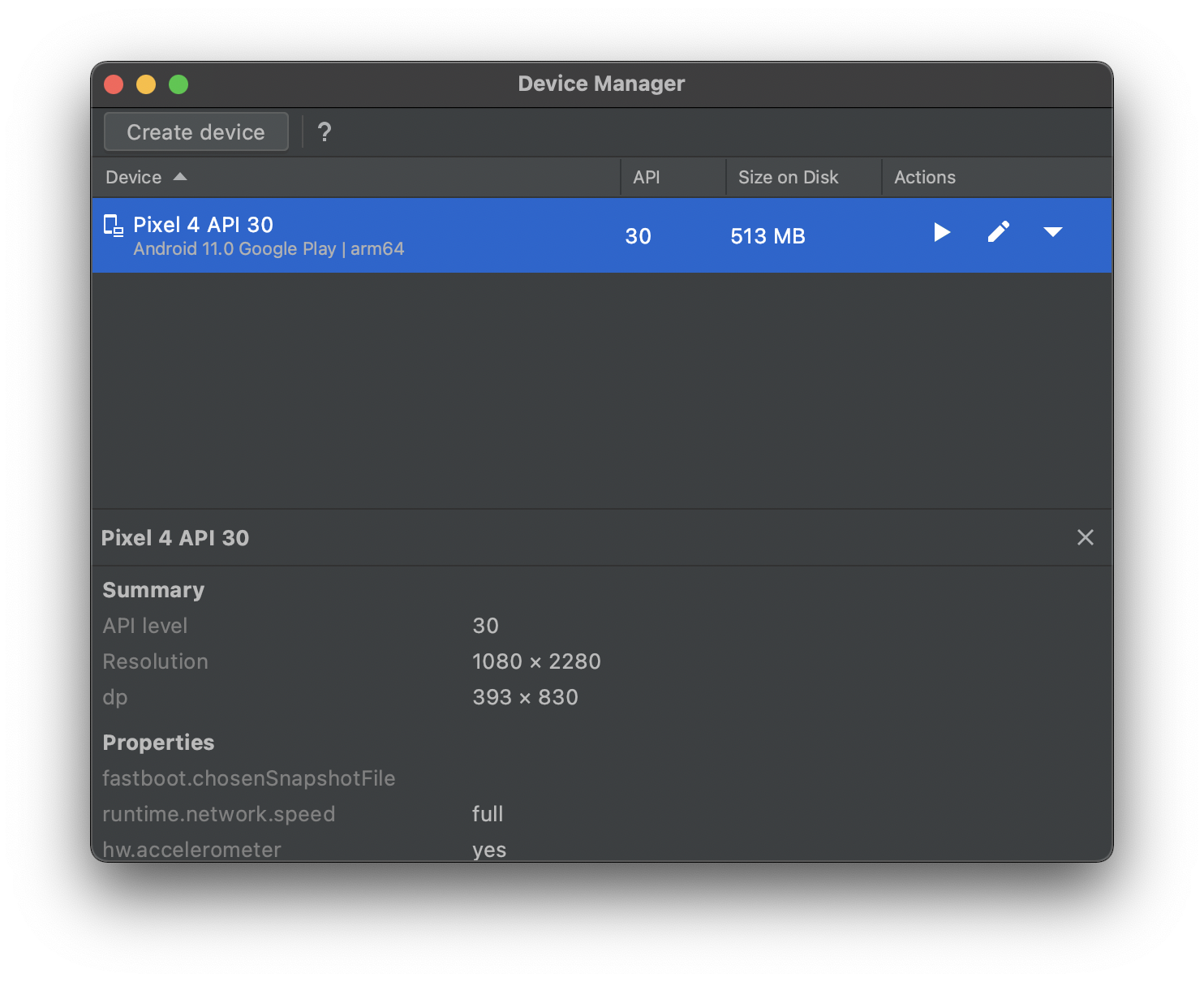Minimize window with the yellow button
The width and height of the screenshot is (1204, 982).
coord(146,84)
